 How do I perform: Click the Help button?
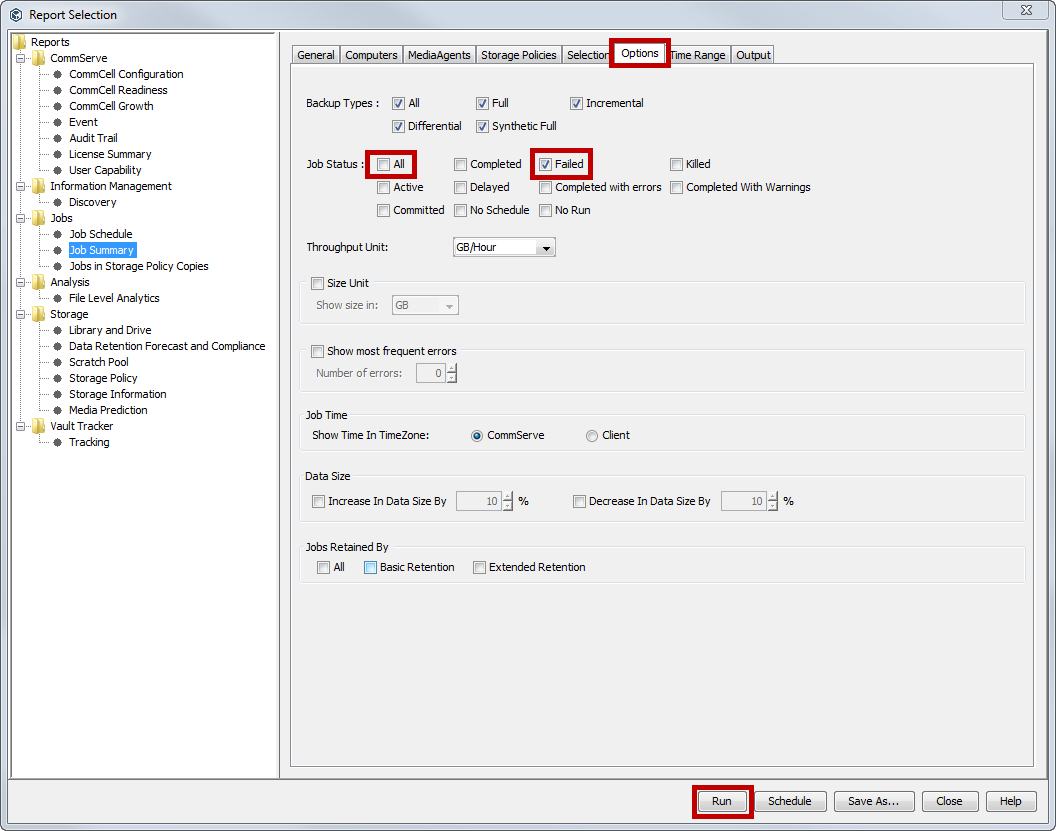coord(1010,801)
